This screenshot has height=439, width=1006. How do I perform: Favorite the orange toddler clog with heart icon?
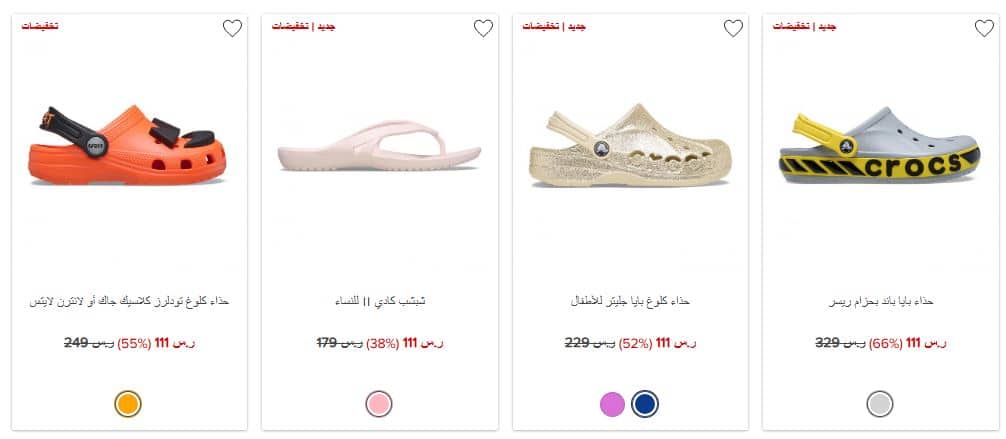point(232,28)
